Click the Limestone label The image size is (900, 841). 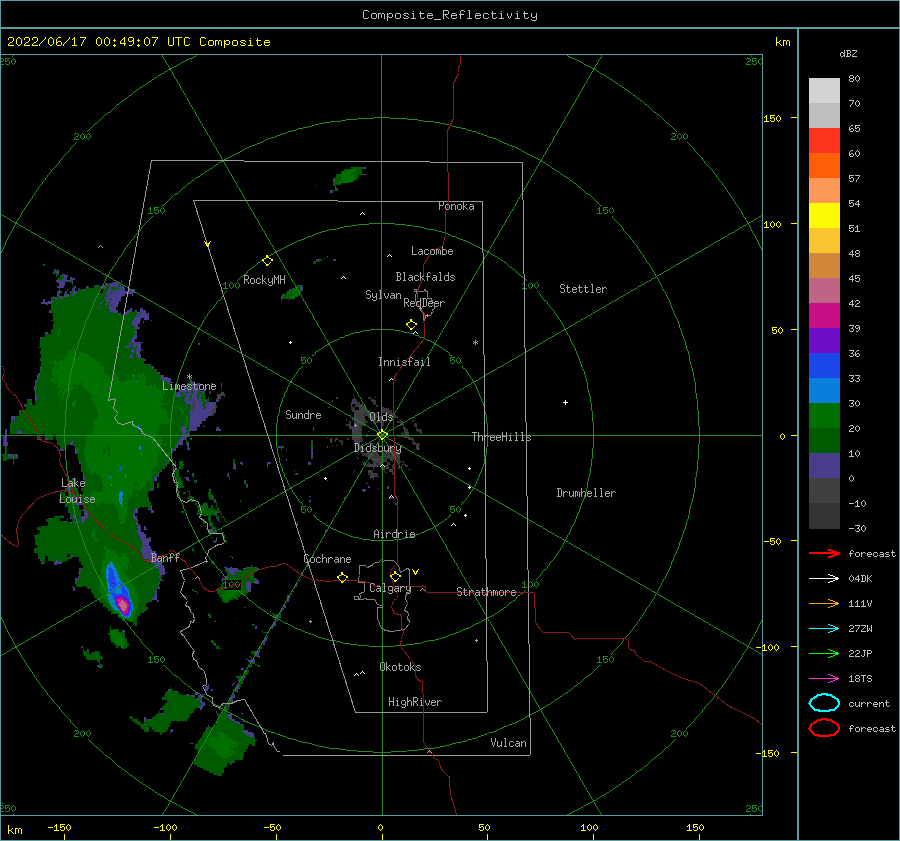point(189,386)
